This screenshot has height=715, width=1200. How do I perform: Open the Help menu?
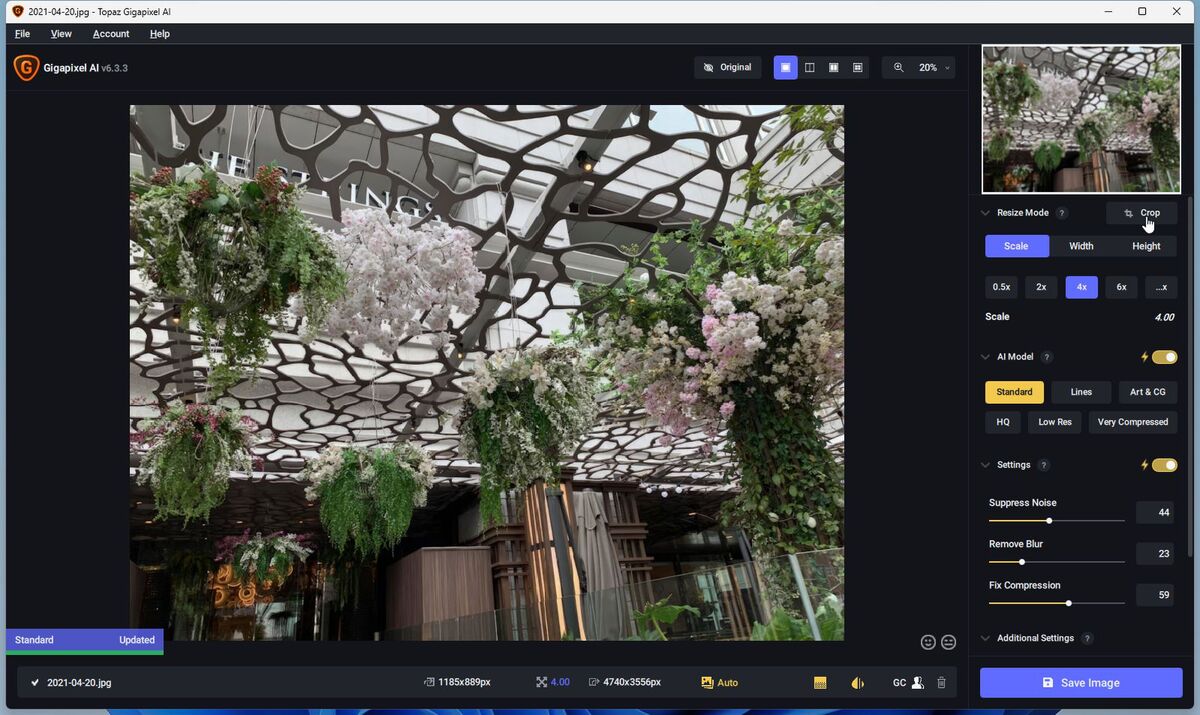[160, 34]
